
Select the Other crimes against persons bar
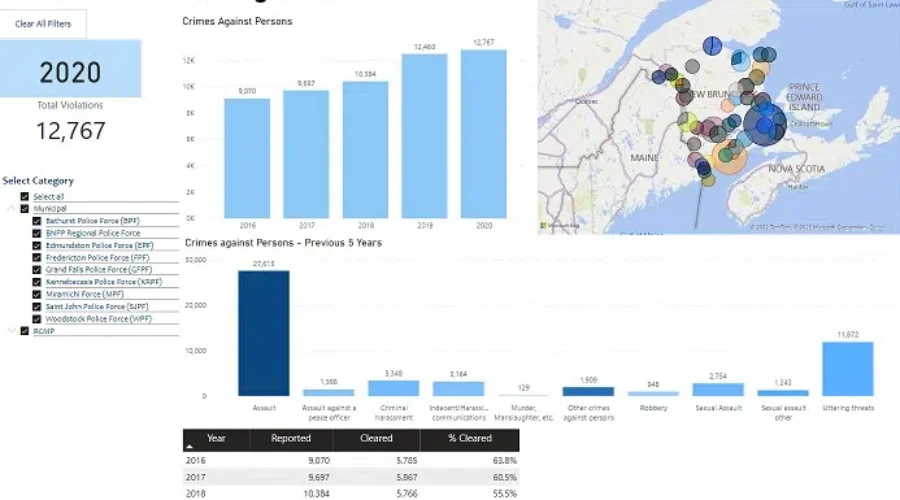coord(588,392)
